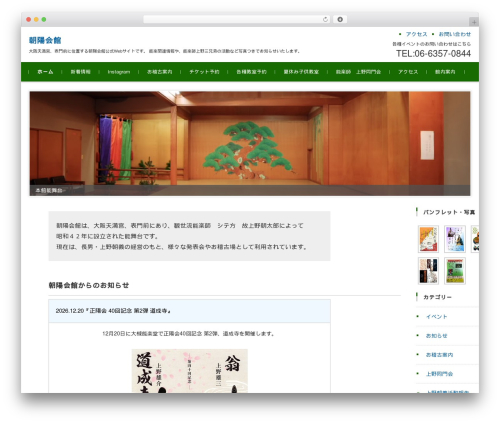Click the phone number TEL:06-6357-0844

(433, 54)
